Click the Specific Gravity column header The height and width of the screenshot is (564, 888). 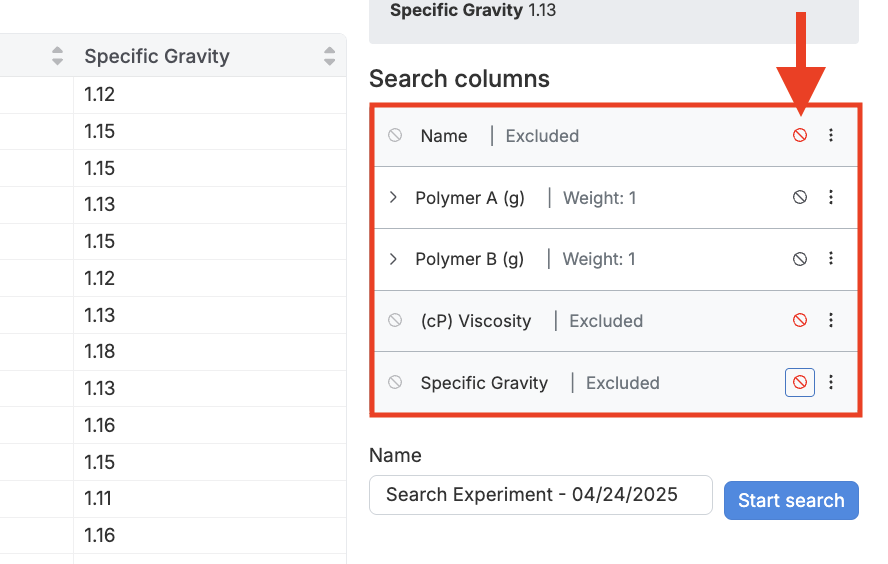click(157, 57)
